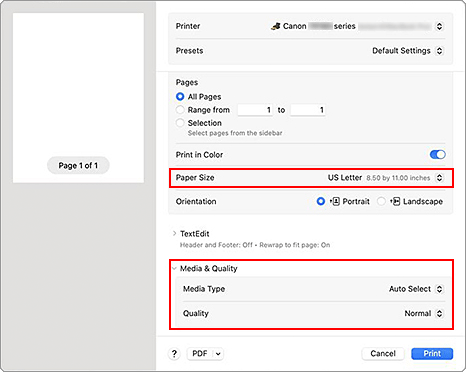Choose the Landscape orientation radio button
This screenshot has height=372, width=466.
point(381,201)
